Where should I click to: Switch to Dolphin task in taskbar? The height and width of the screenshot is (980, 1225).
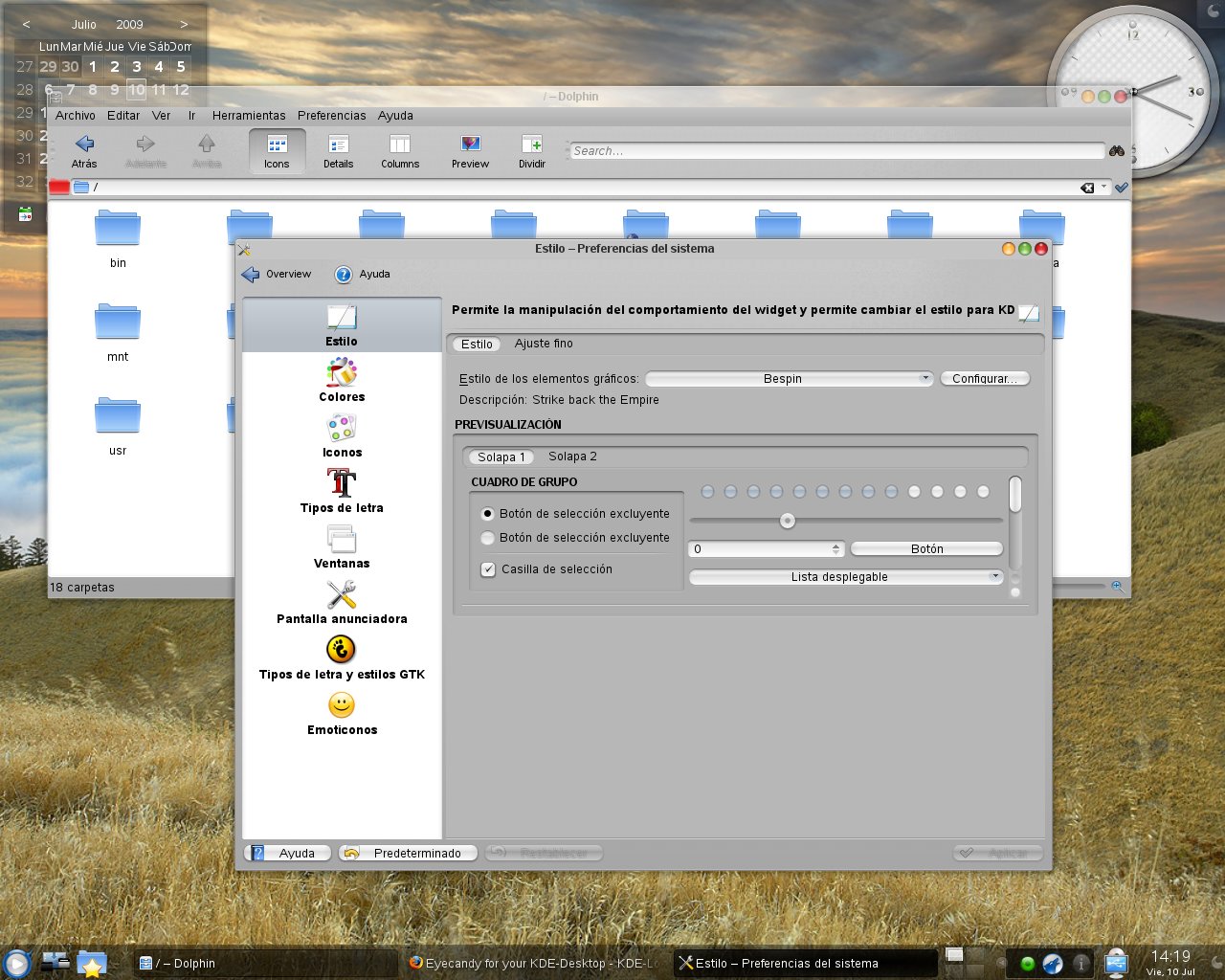[264, 964]
